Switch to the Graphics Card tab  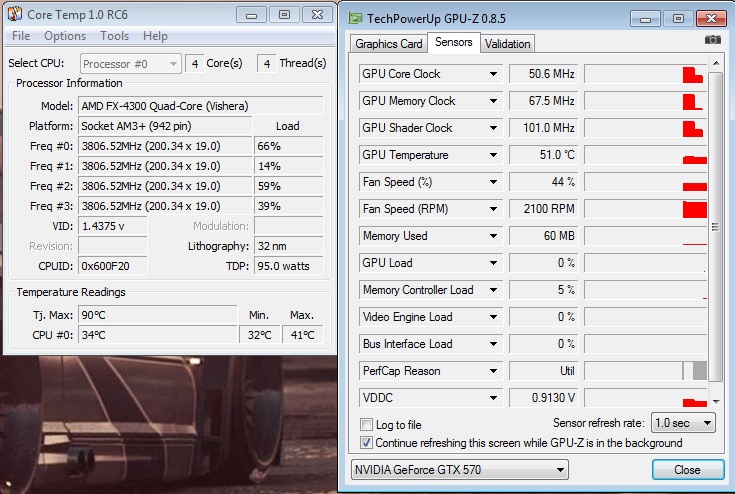pyautogui.click(x=389, y=44)
